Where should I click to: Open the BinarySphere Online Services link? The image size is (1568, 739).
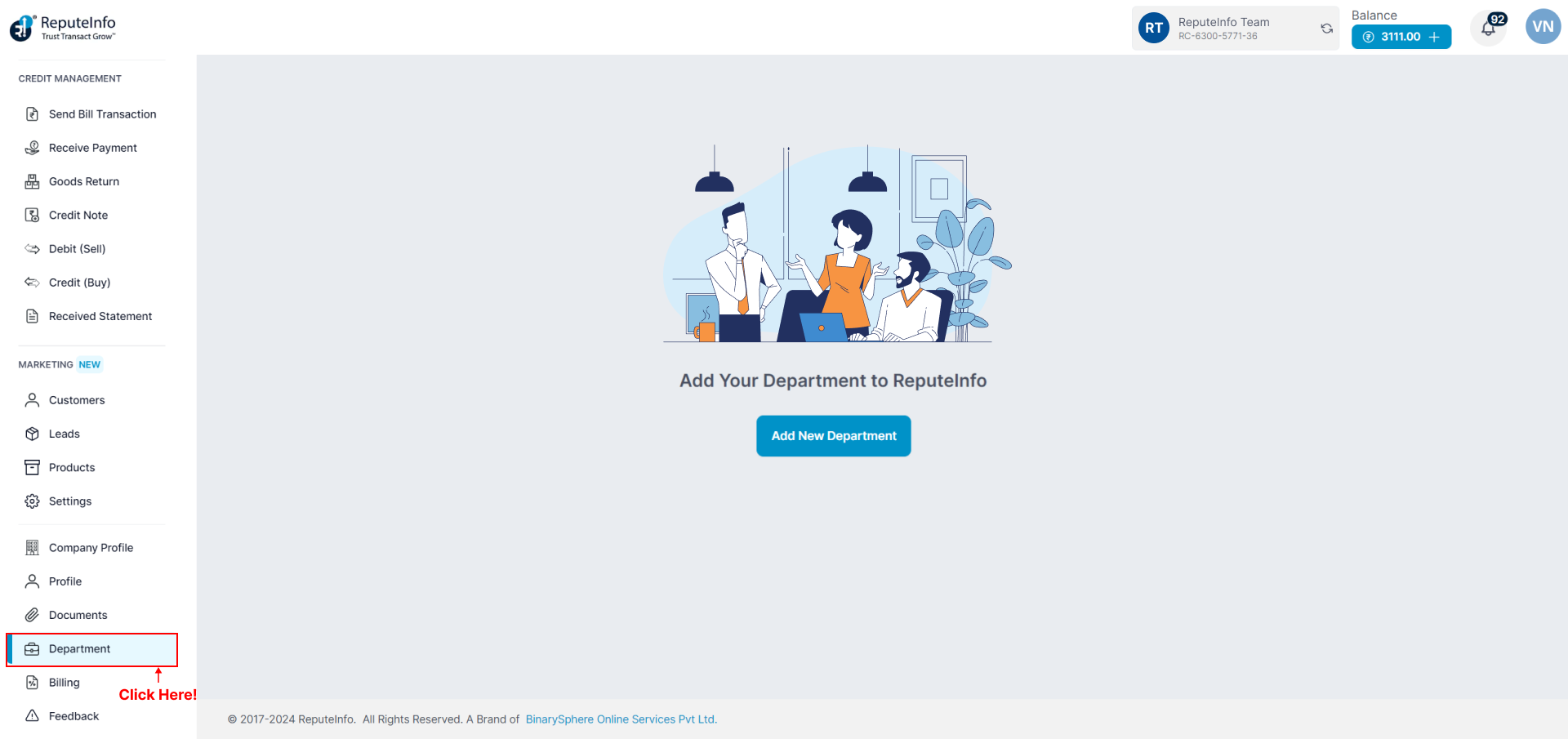point(620,719)
